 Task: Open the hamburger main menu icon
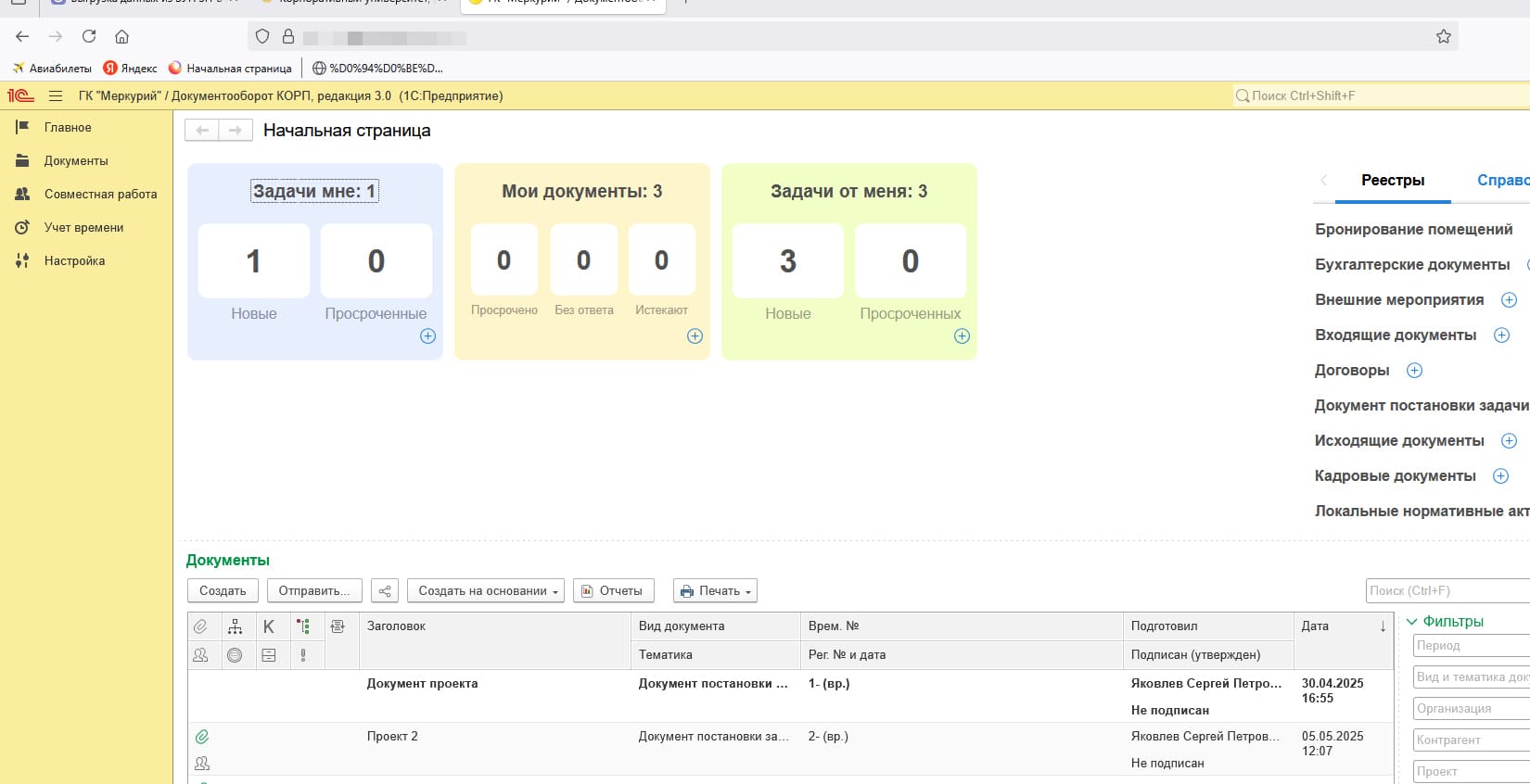[x=56, y=95]
